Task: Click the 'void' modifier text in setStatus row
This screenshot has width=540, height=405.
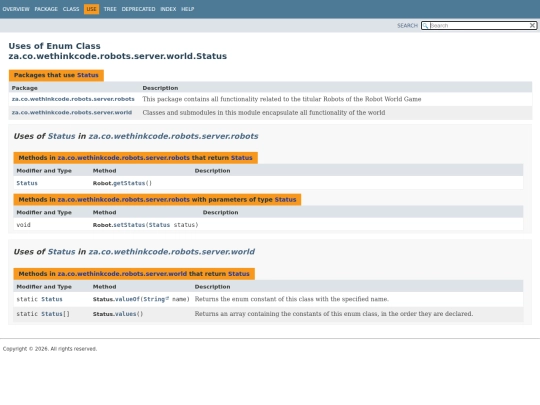Action: (23, 225)
